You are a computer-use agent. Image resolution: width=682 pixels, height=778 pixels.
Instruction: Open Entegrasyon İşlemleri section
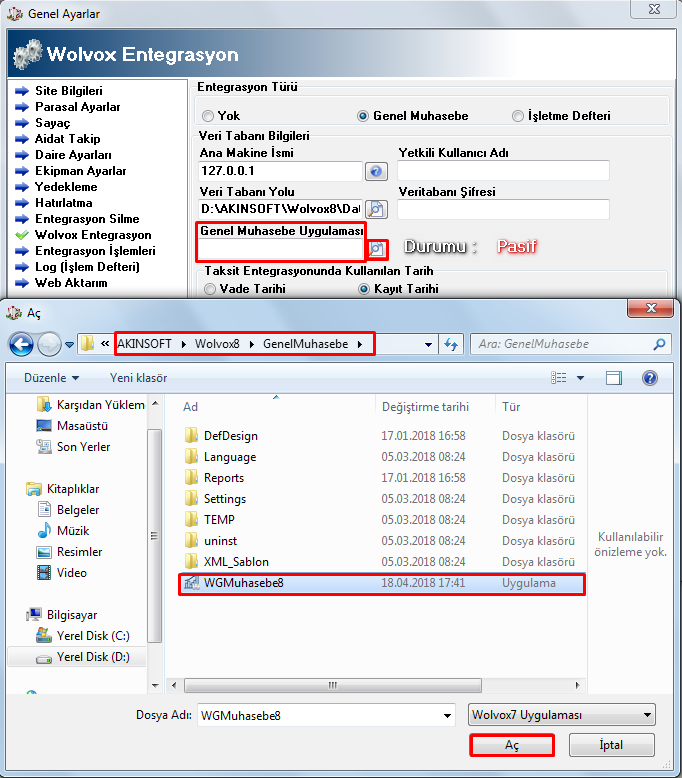(x=95, y=251)
